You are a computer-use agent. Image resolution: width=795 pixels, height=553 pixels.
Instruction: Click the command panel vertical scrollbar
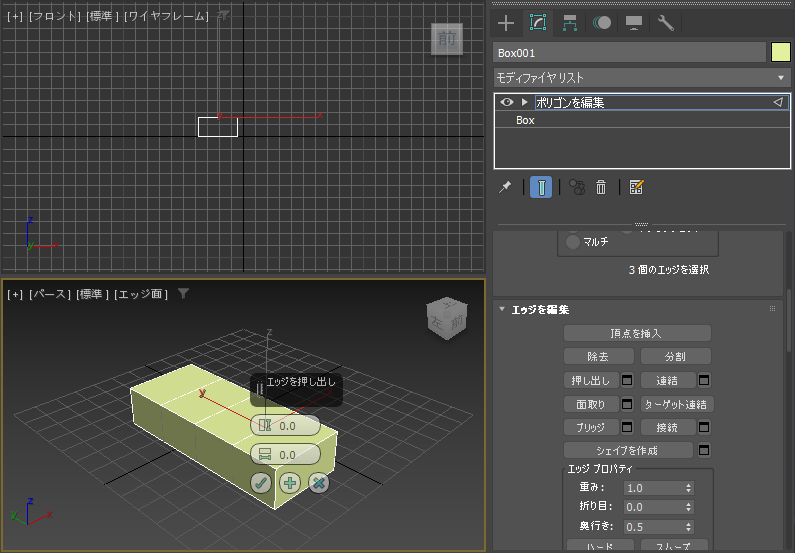789,320
